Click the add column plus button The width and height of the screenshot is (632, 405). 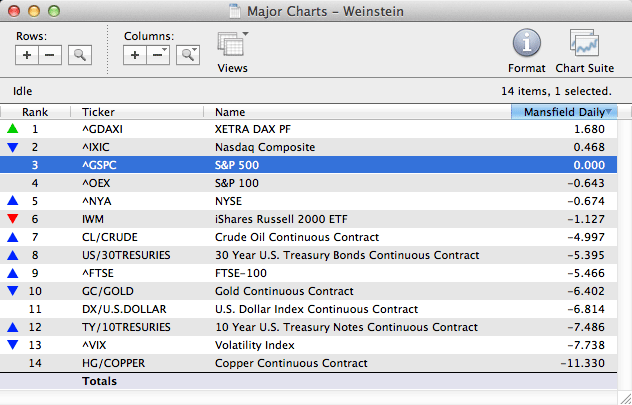point(136,55)
